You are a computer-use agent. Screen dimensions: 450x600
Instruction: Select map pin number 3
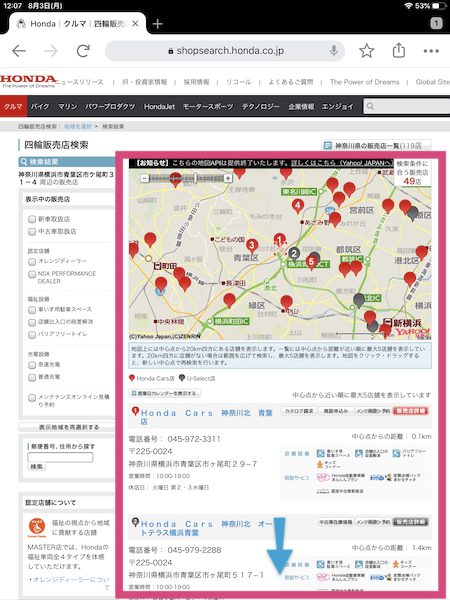251,245
